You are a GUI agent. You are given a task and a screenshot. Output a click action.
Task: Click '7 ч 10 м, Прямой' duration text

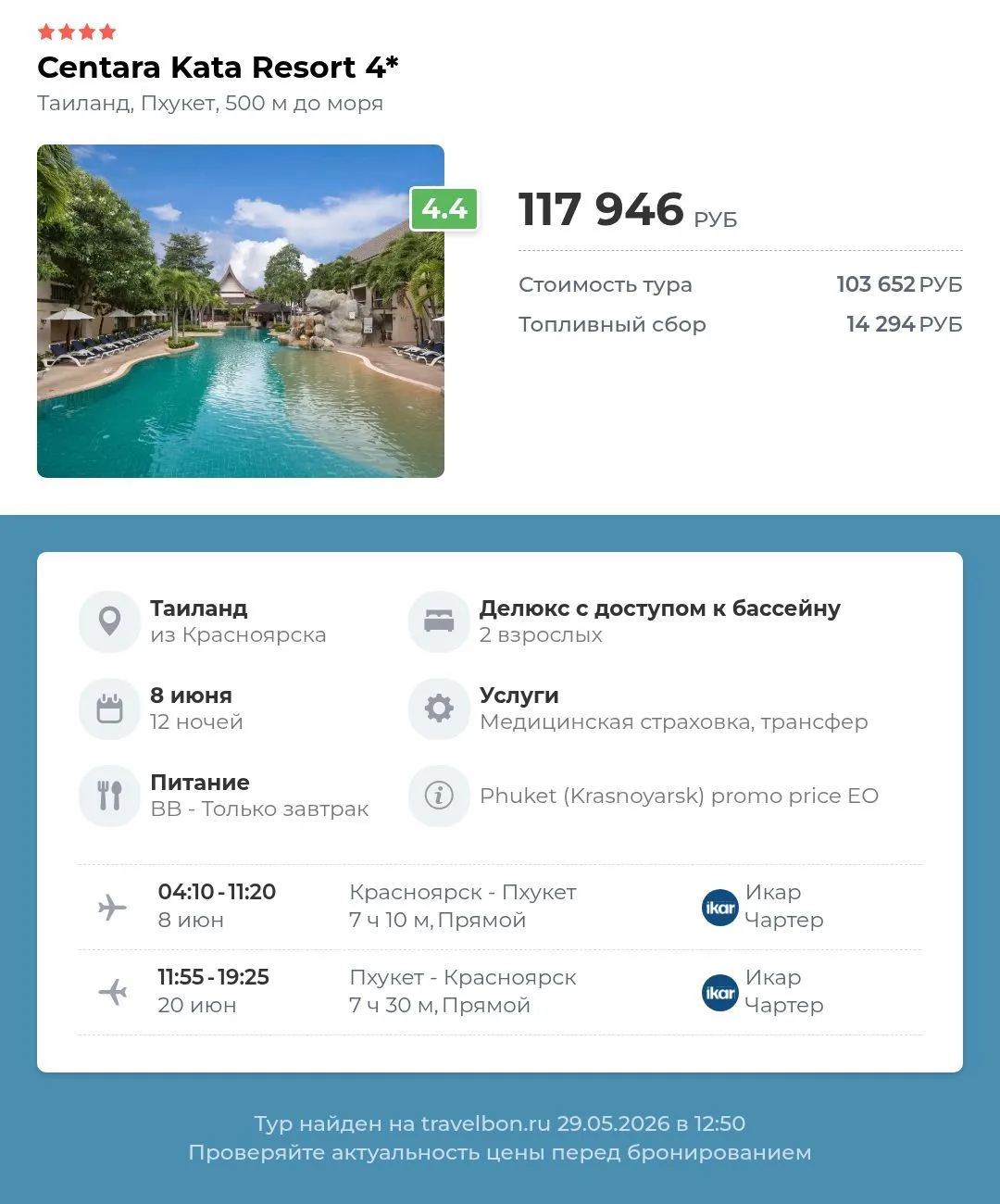(438, 921)
